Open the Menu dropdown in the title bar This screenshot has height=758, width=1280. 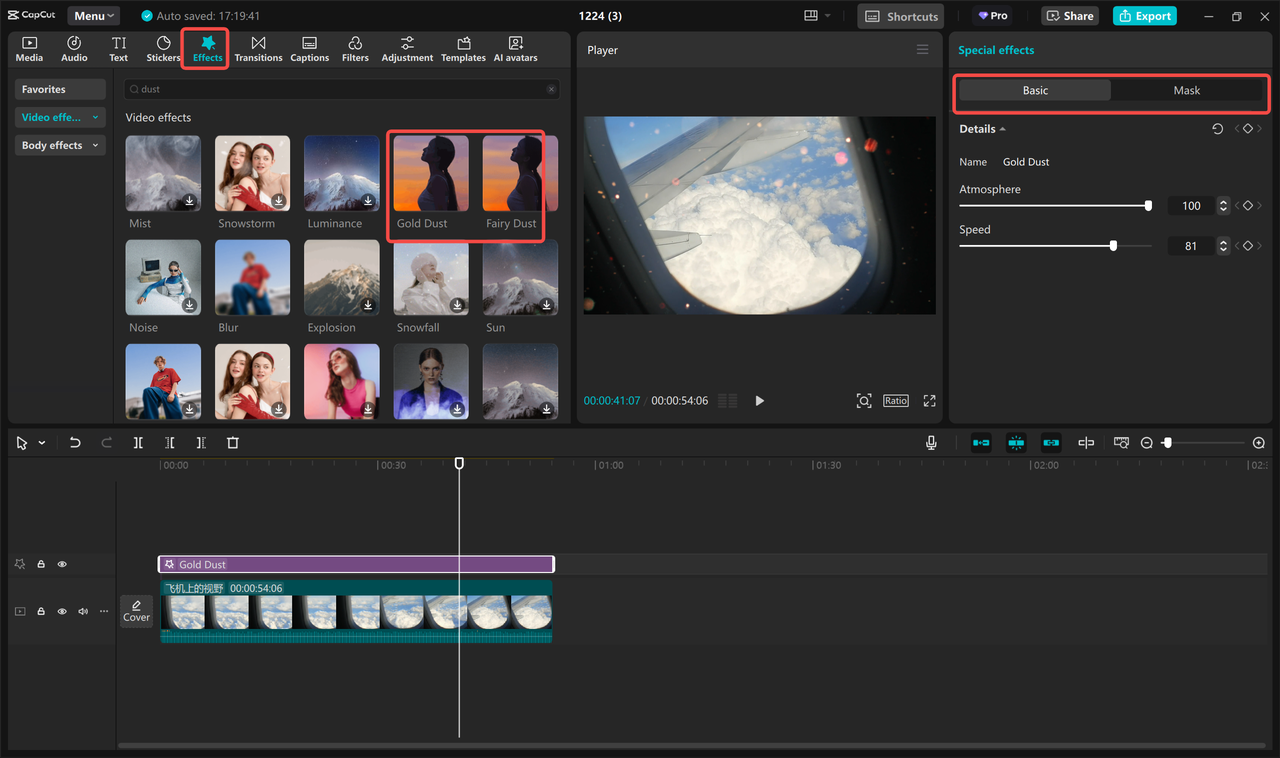click(93, 15)
